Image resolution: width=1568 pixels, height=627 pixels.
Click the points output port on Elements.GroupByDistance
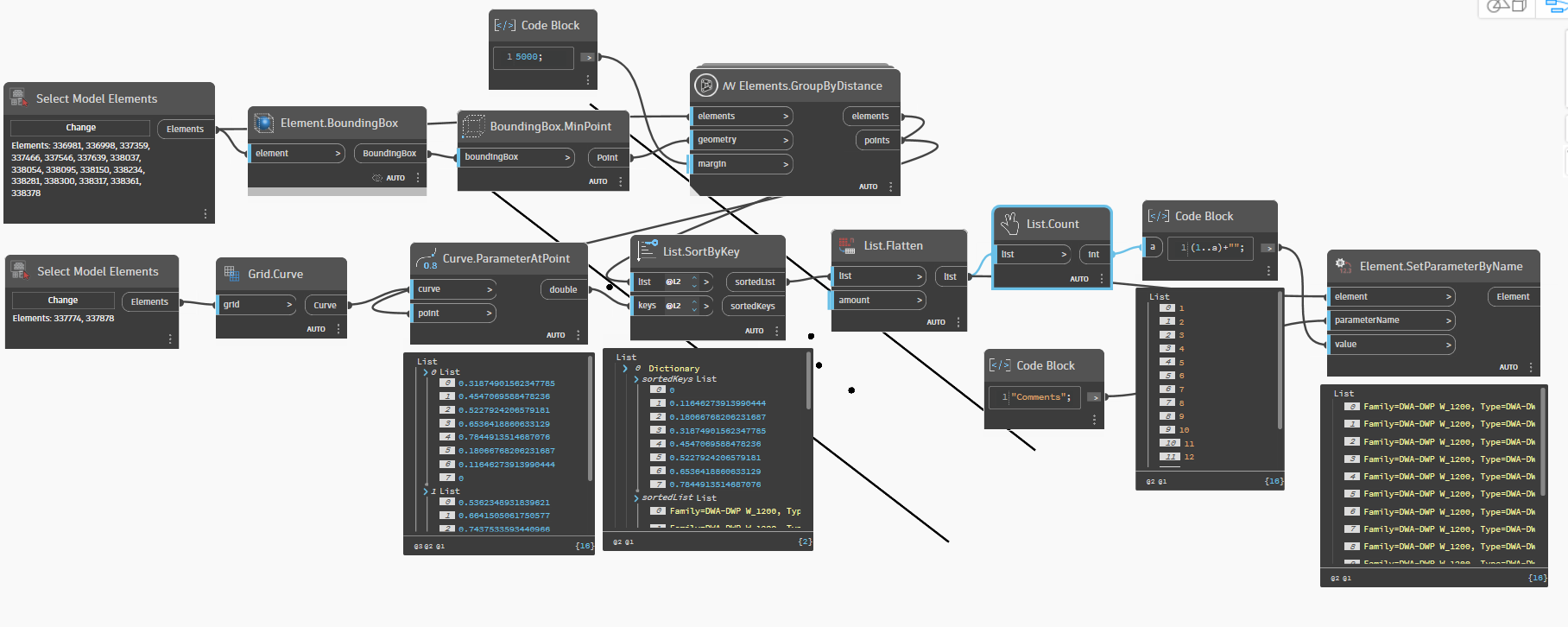tap(877, 140)
